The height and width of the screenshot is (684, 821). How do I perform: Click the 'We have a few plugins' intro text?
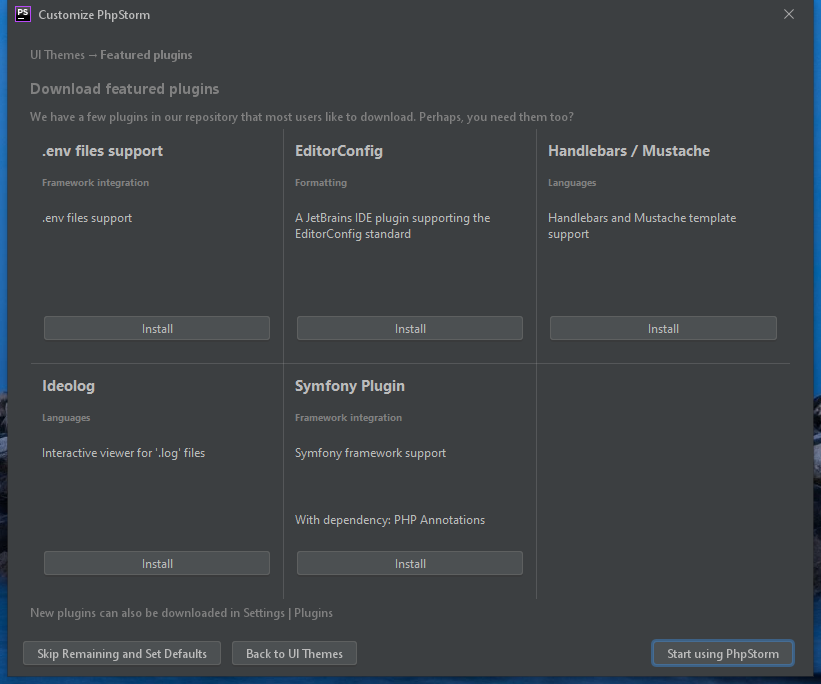[x=302, y=117]
